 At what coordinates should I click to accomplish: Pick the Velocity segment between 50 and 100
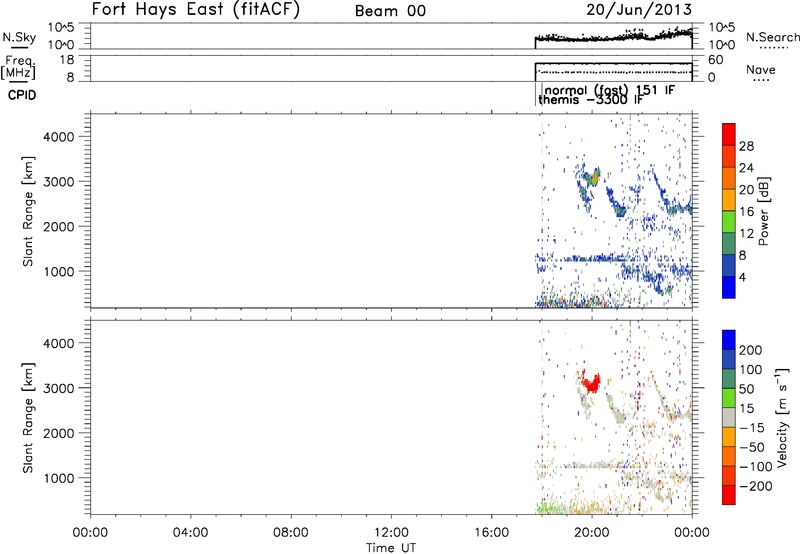pyautogui.click(x=729, y=379)
